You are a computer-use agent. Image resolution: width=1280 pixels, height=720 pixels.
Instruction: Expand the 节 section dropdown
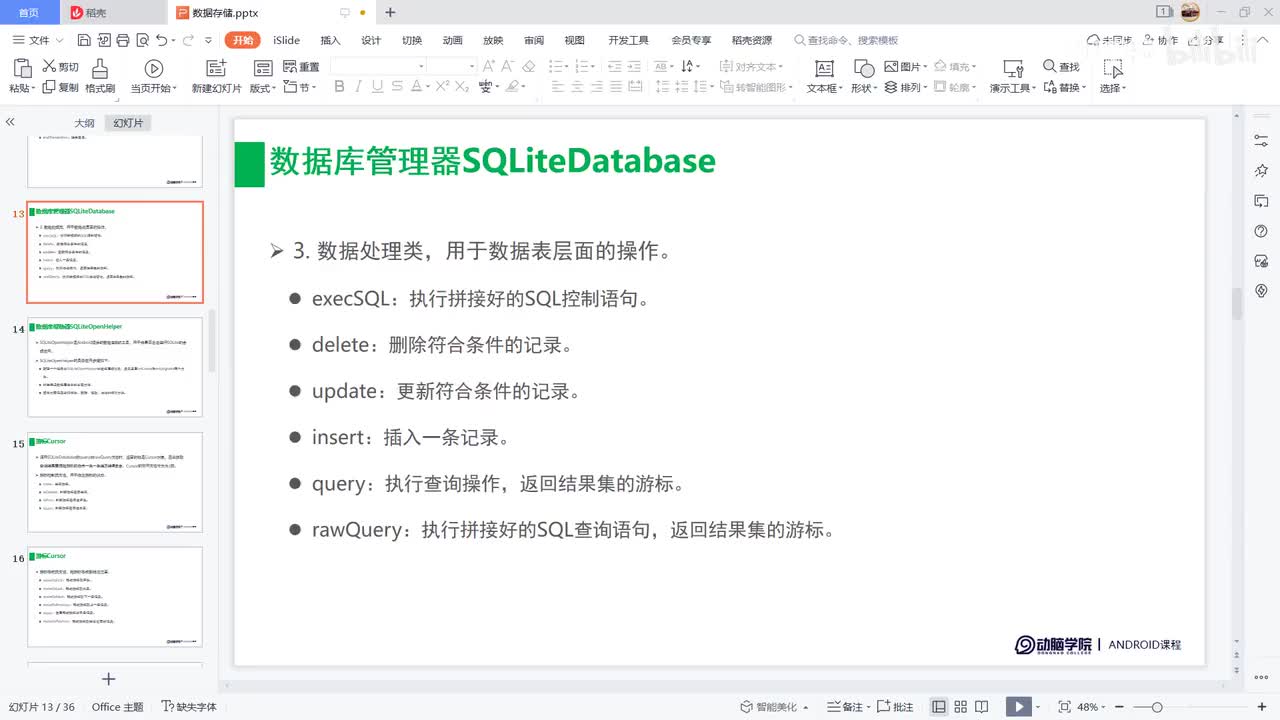point(301,87)
